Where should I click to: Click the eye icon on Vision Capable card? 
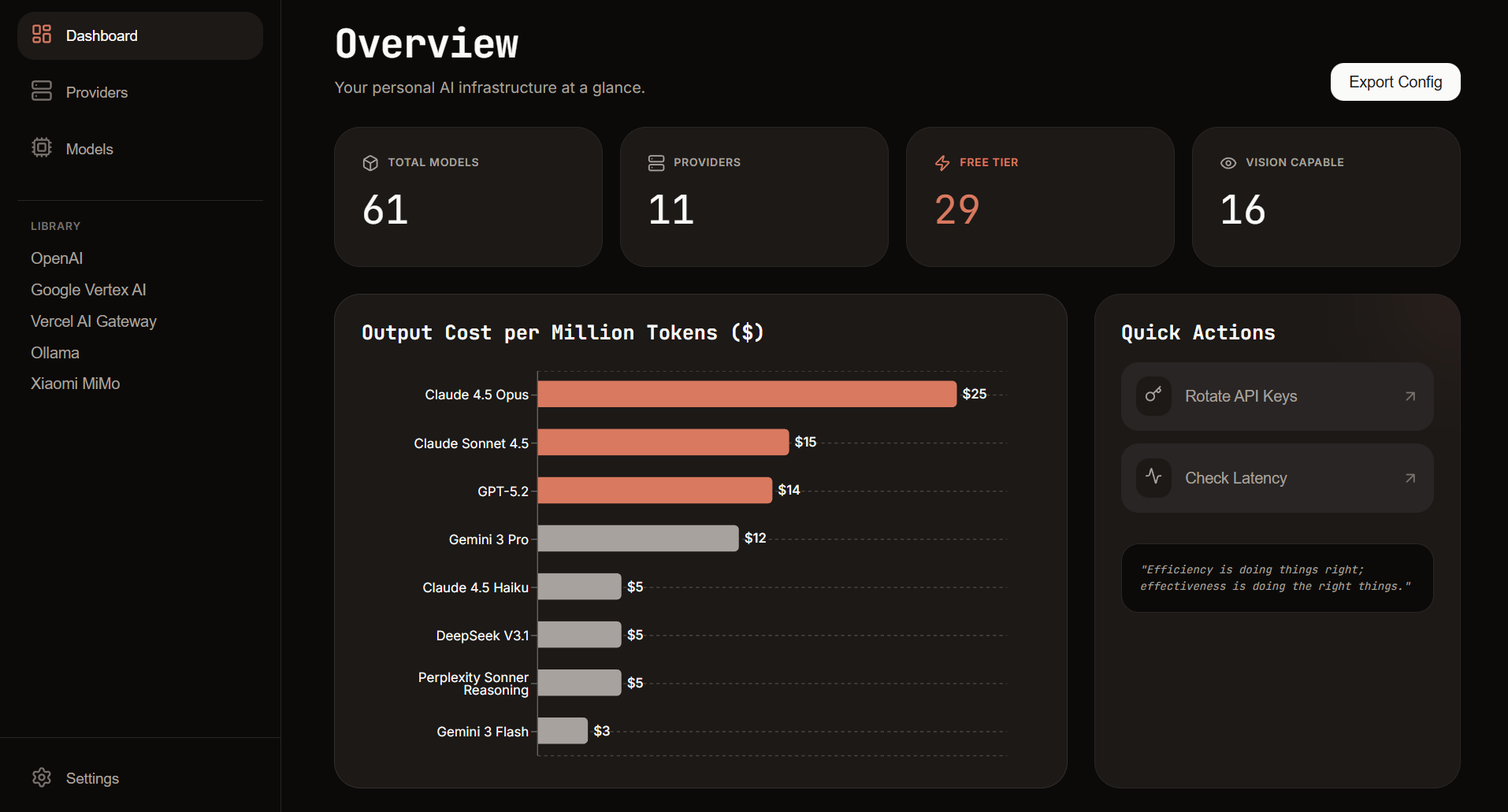[x=1228, y=162]
